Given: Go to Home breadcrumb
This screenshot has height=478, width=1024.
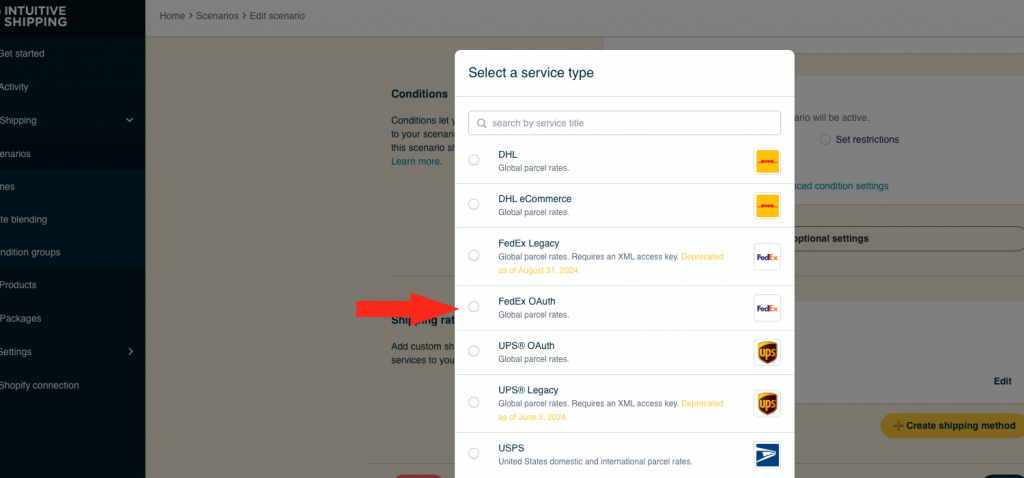Looking at the screenshot, I should click(172, 16).
